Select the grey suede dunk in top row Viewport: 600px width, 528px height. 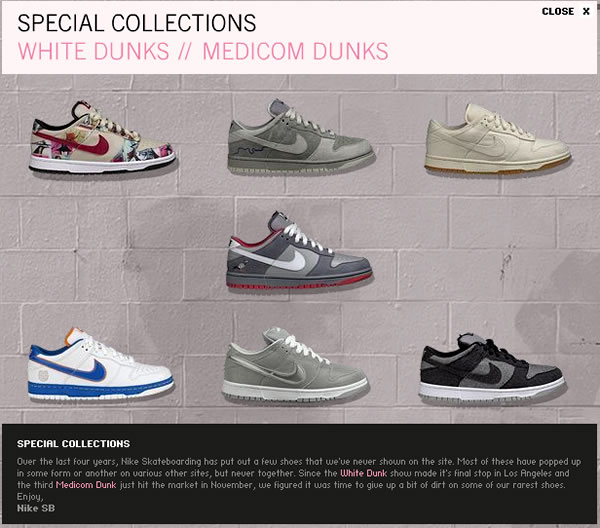point(300,137)
